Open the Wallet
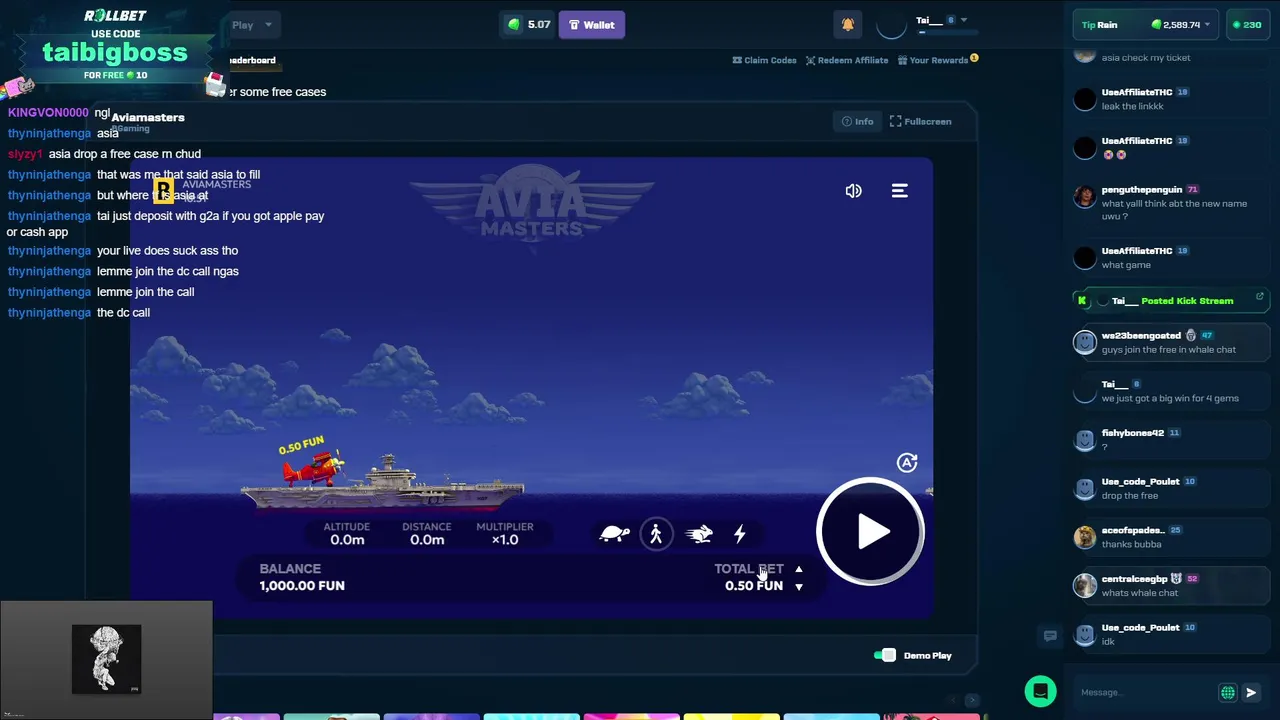 [x=592, y=25]
